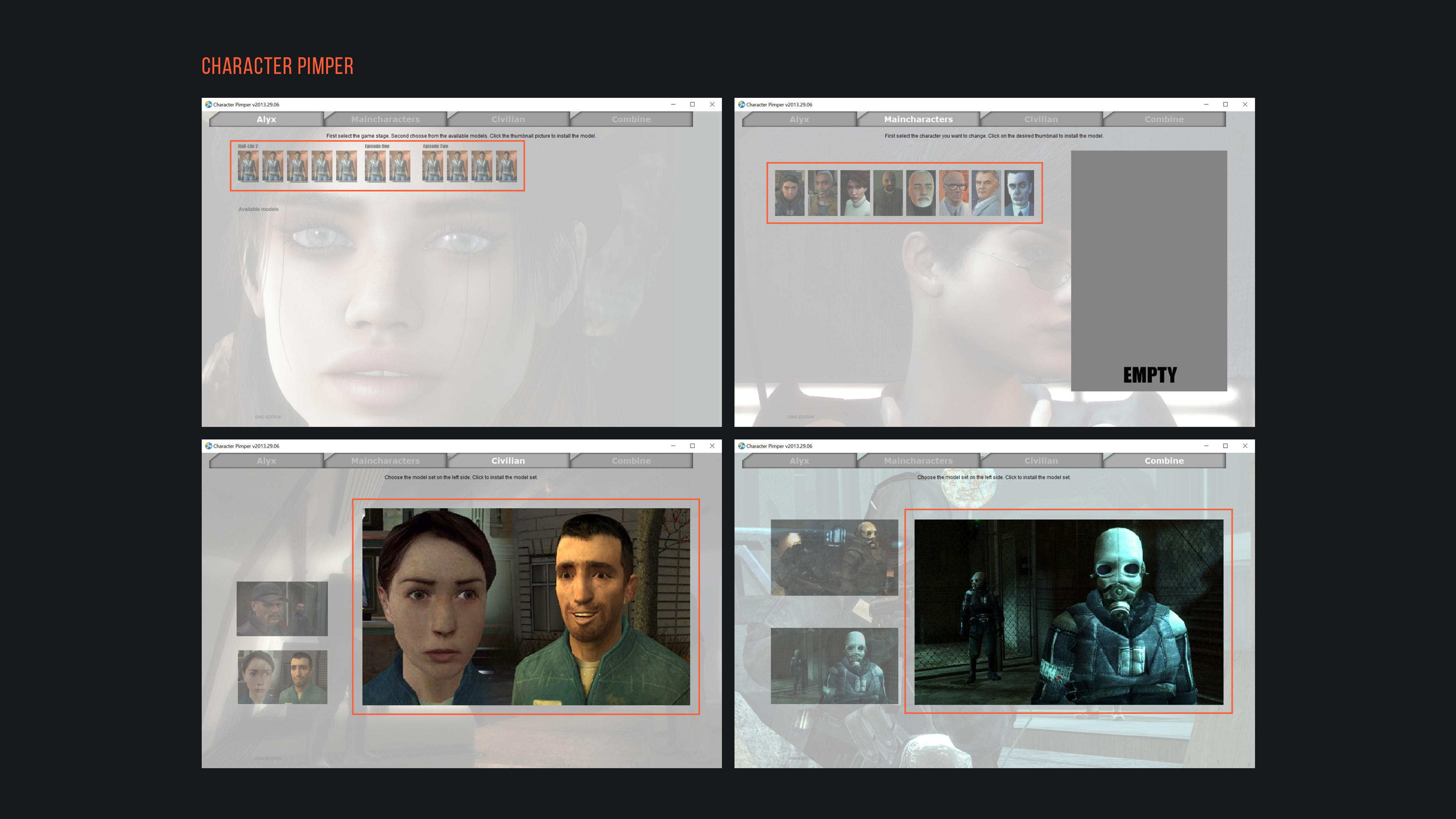Open Combine tab in the window with EMPTY panel

point(1164,119)
